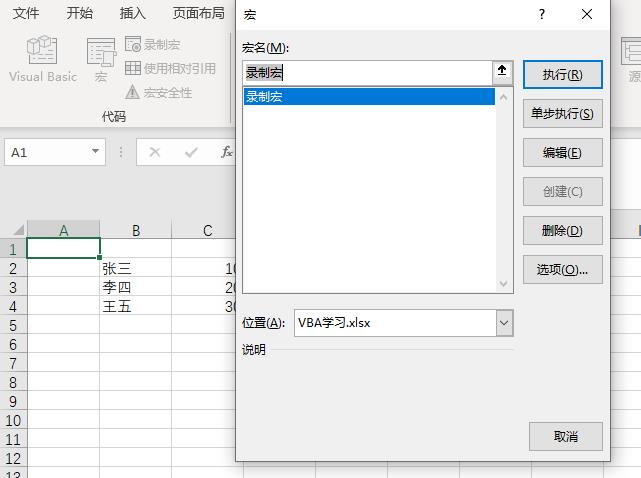Select column A header
641x478 pixels.
pos(63,230)
